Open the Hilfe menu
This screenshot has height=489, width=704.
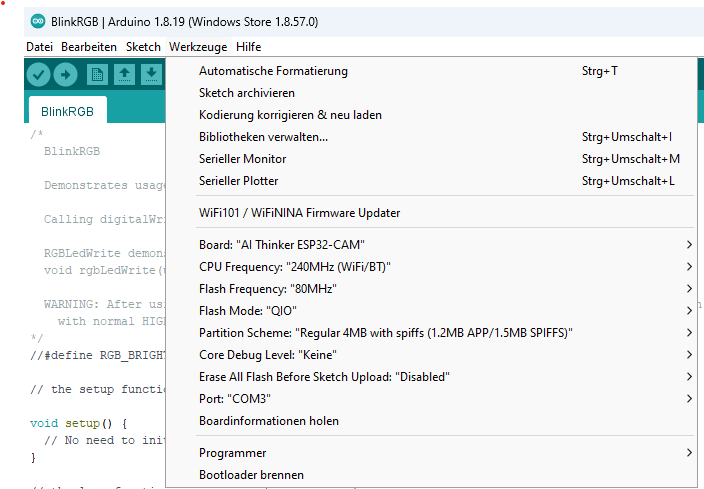(248, 47)
